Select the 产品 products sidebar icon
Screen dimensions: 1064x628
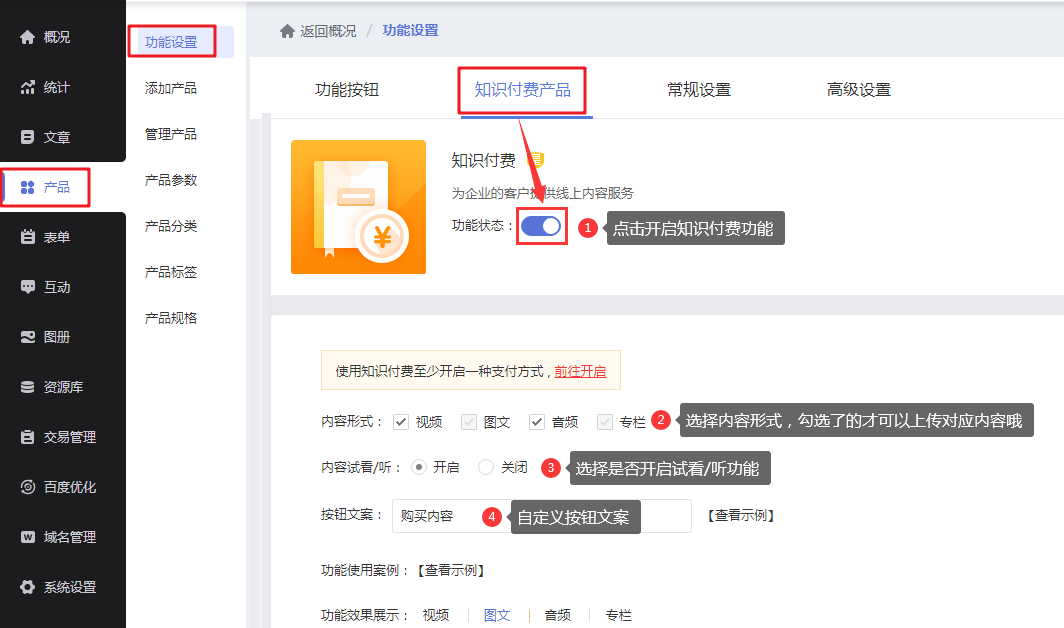coord(46,187)
